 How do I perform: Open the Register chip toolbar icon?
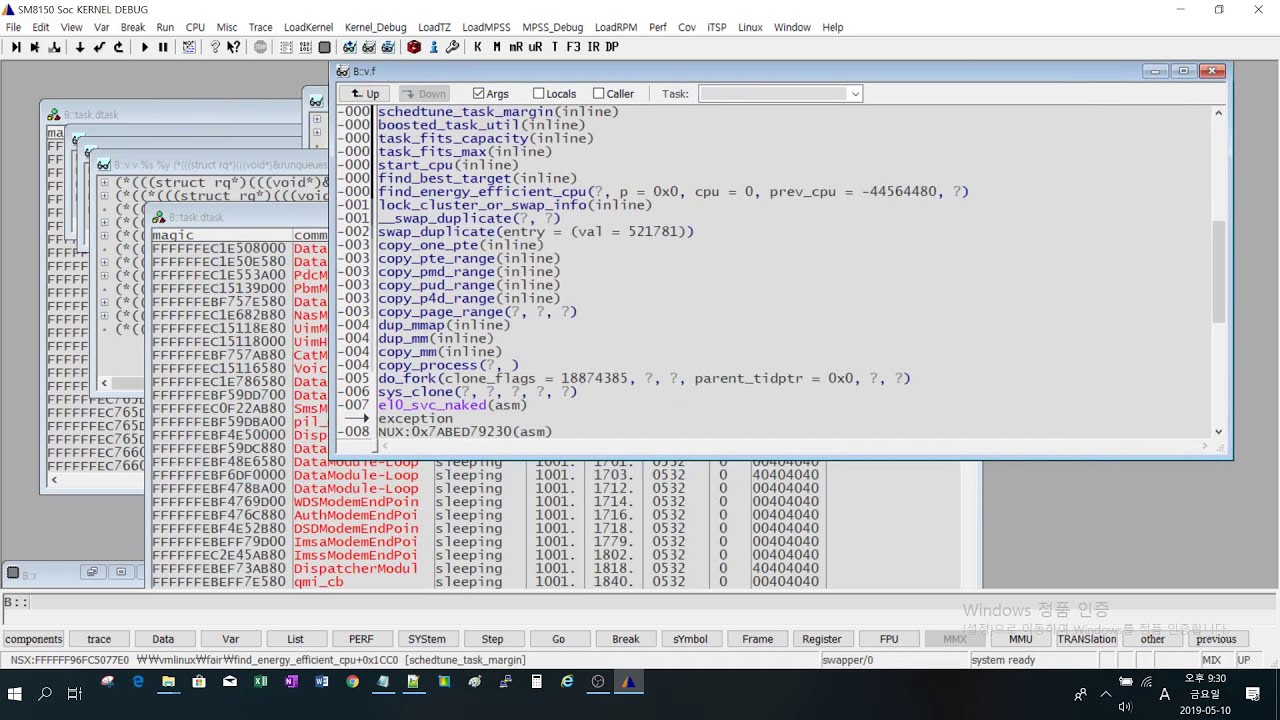324,47
